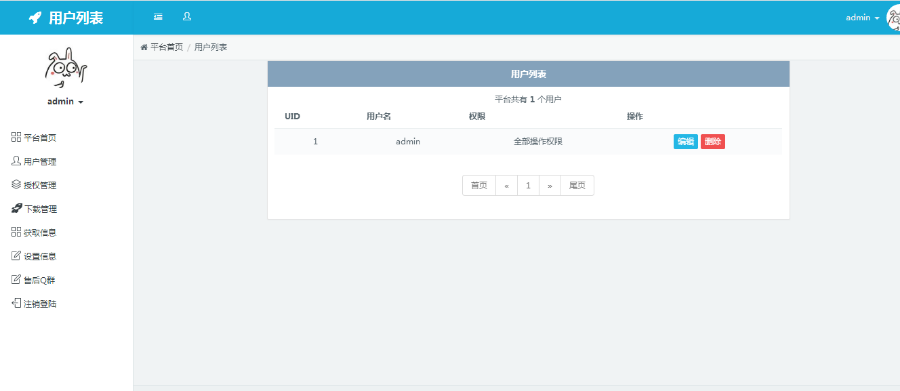
Task: Click 注销登陆 to log out
Action: click(34, 304)
